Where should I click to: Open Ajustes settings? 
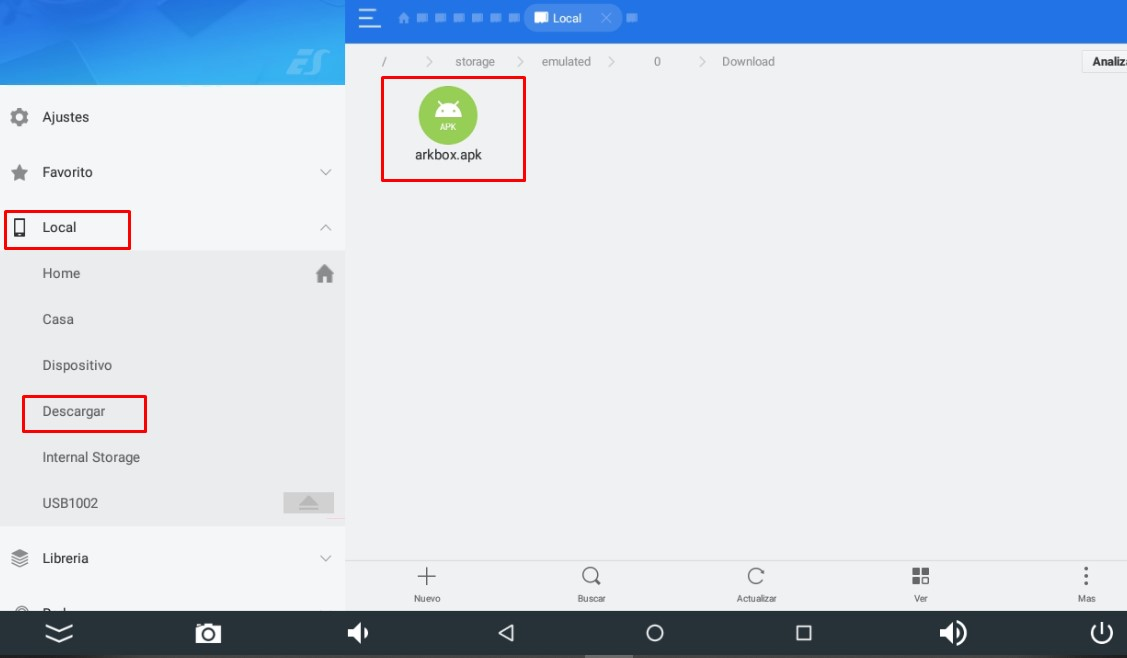click(x=66, y=118)
